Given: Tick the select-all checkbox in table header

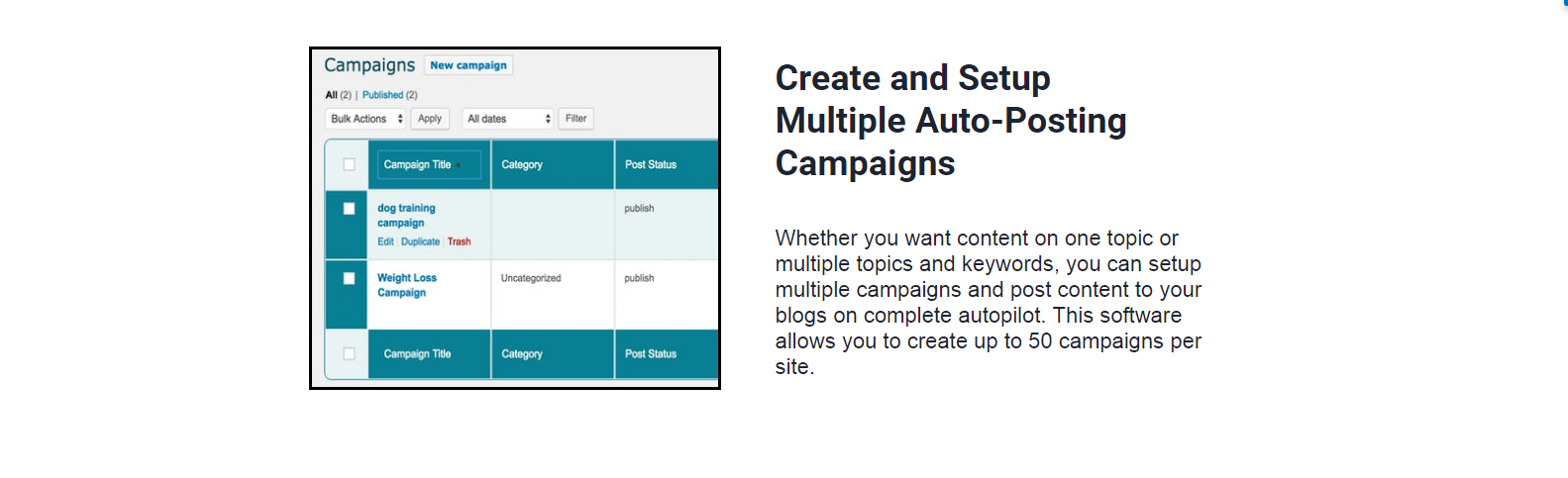Looking at the screenshot, I should [x=349, y=164].
